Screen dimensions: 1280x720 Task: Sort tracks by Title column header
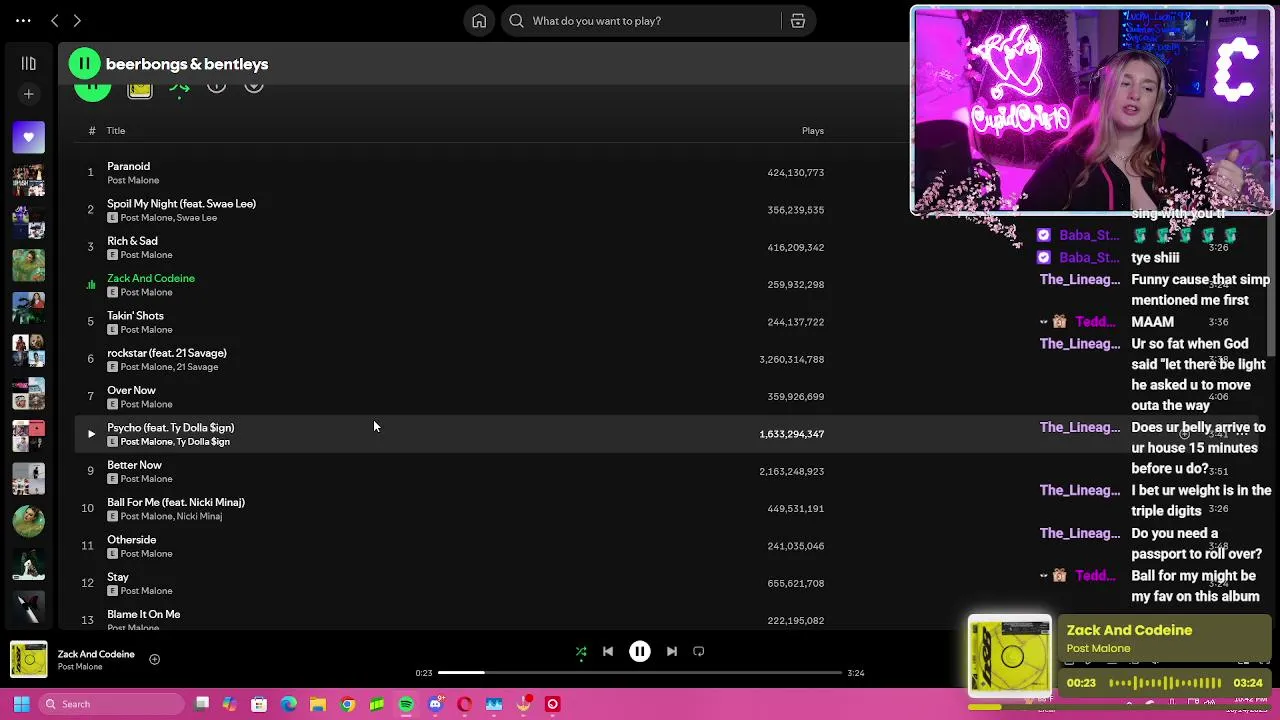(x=116, y=131)
